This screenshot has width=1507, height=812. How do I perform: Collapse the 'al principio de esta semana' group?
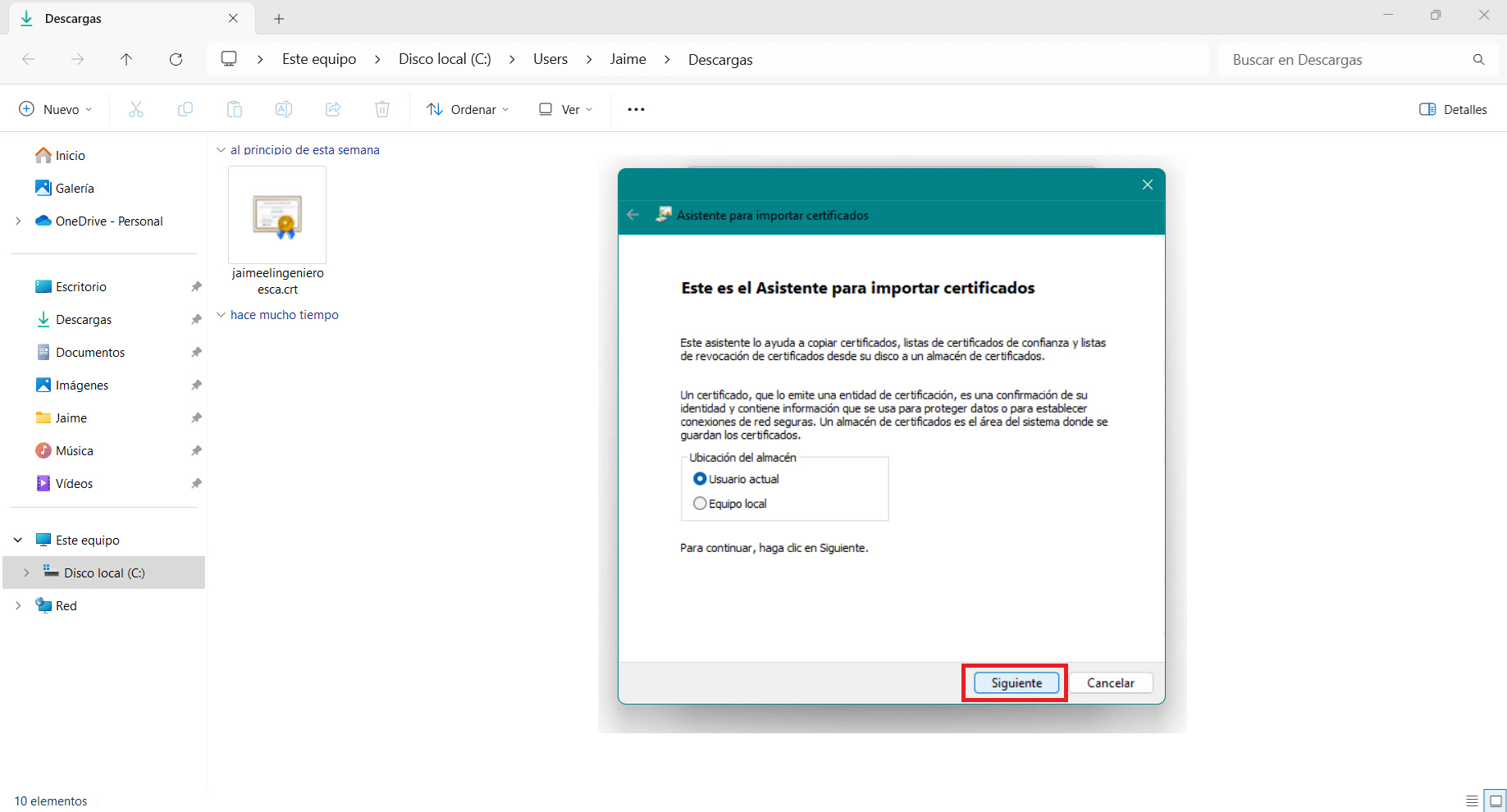pos(221,150)
